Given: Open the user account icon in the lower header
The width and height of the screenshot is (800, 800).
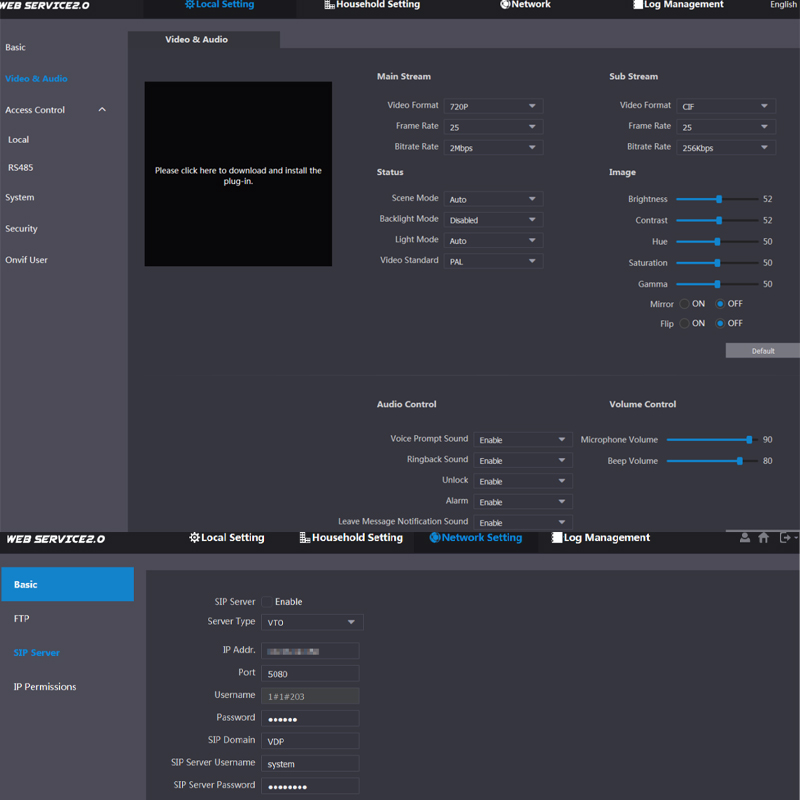Looking at the screenshot, I should coord(745,537).
